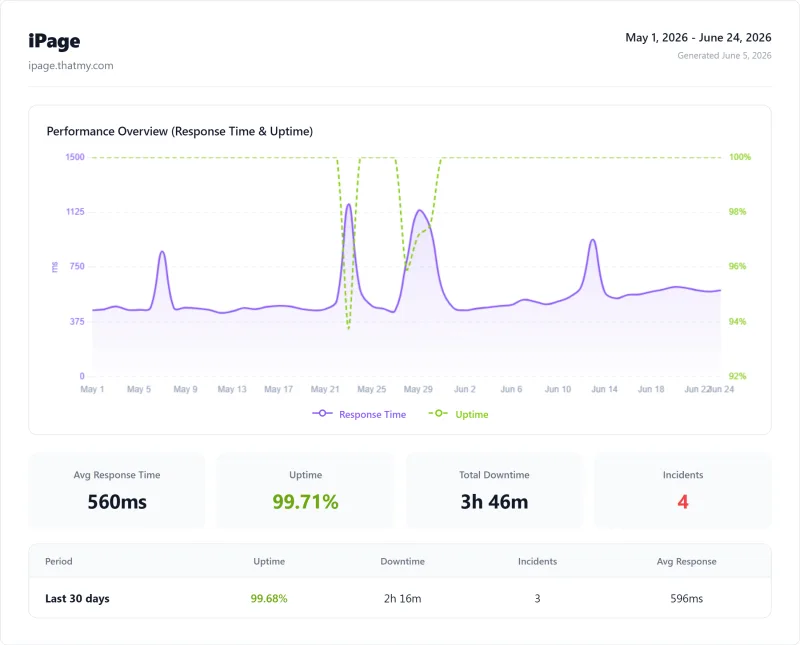
Task: Click the Avg Response column header
Action: click(x=686, y=561)
